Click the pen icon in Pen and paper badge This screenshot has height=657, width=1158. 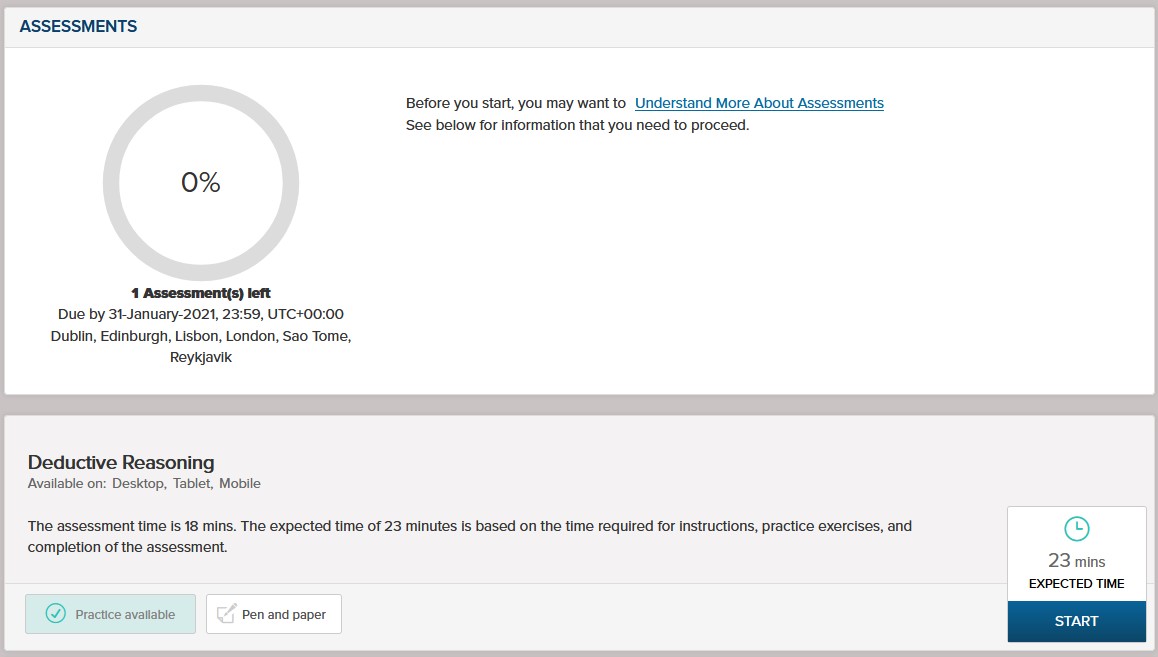pos(224,614)
